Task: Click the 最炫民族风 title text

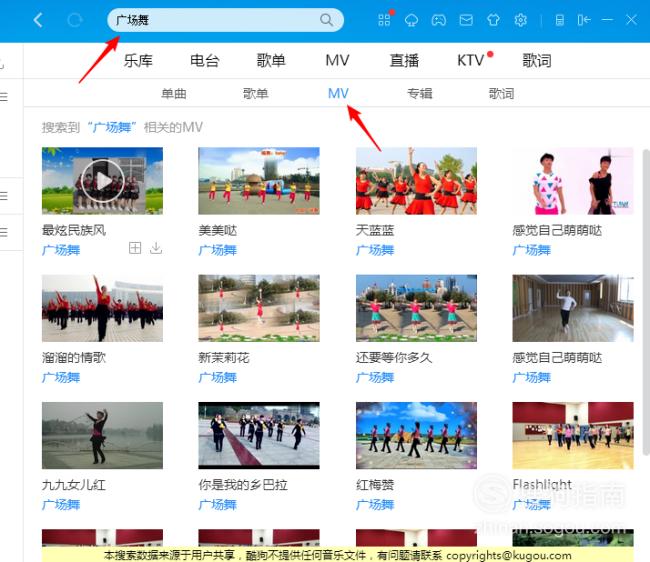Action: (x=74, y=230)
